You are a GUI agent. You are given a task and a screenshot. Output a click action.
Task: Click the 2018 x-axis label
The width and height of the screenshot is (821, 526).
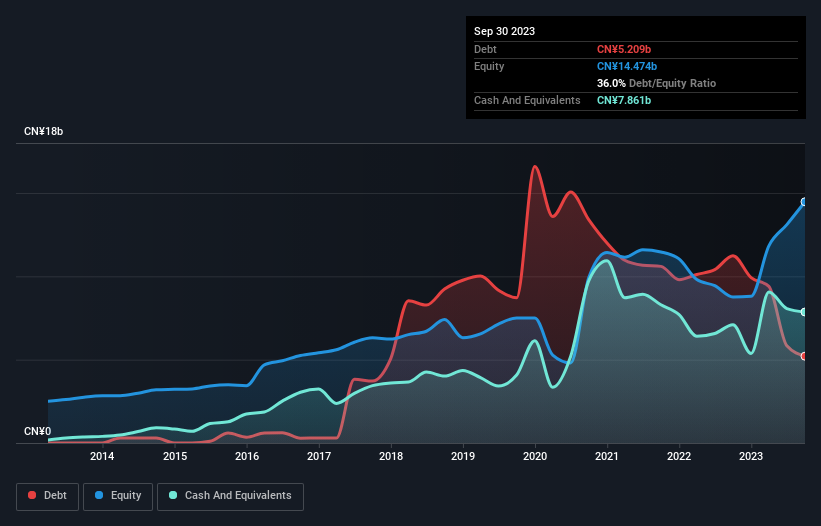[391, 456]
